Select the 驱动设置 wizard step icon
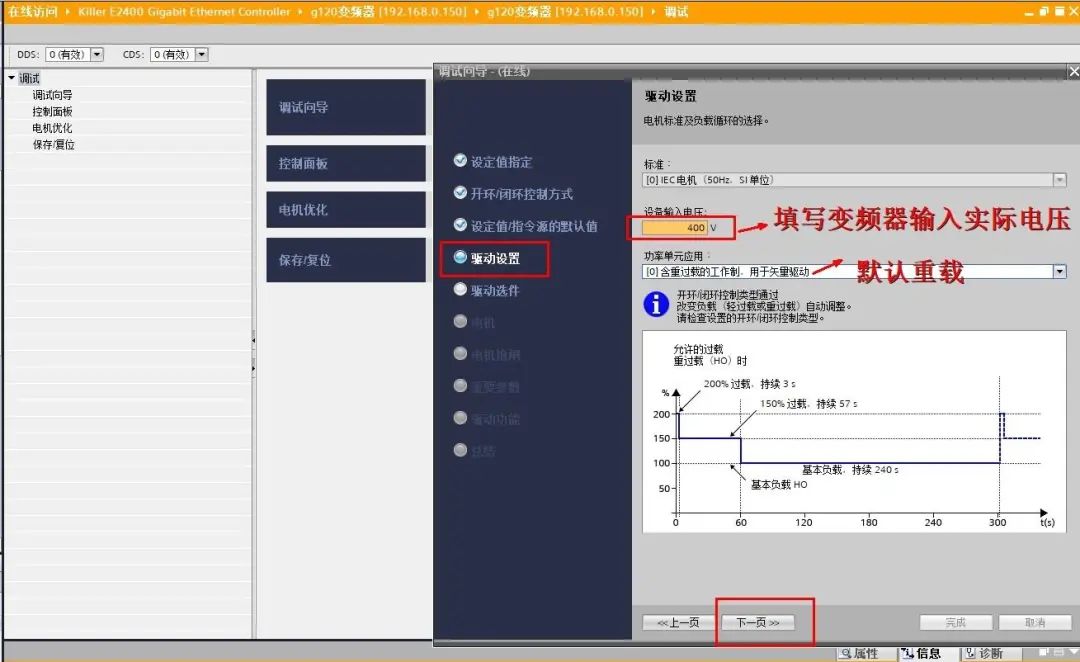 (x=460, y=258)
